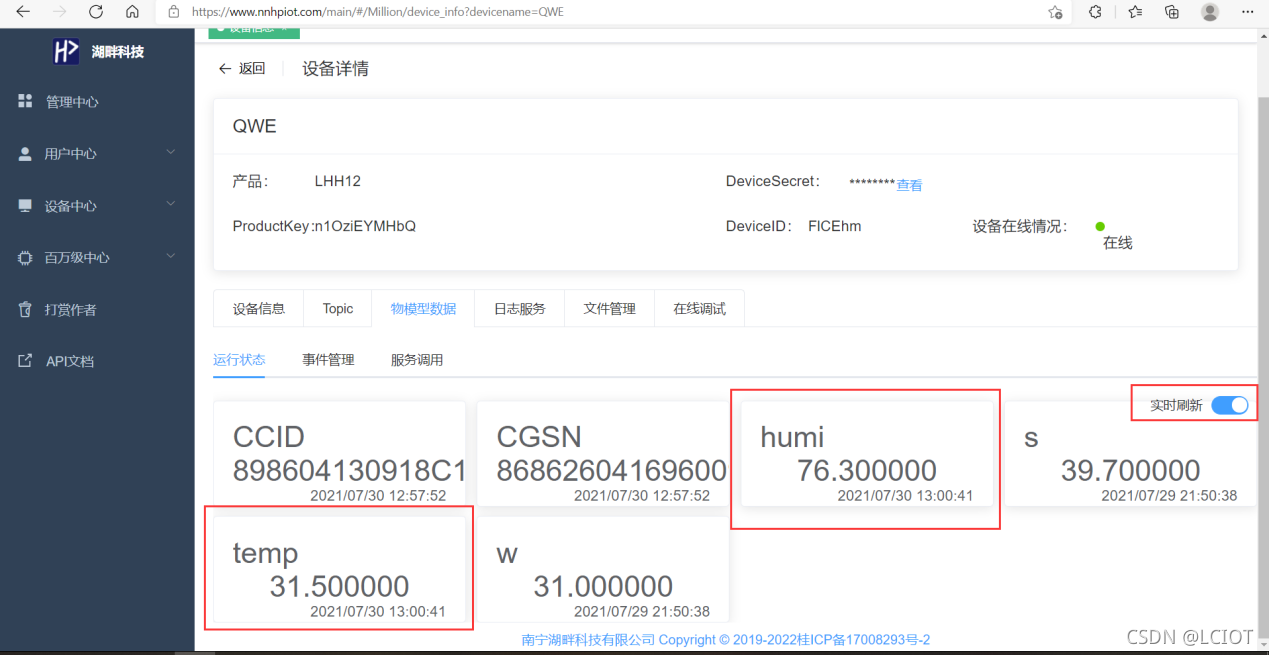Image resolution: width=1269 pixels, height=655 pixels.
Task: Expand the 用户中心 submenu chevron
Action: [x=170, y=152]
